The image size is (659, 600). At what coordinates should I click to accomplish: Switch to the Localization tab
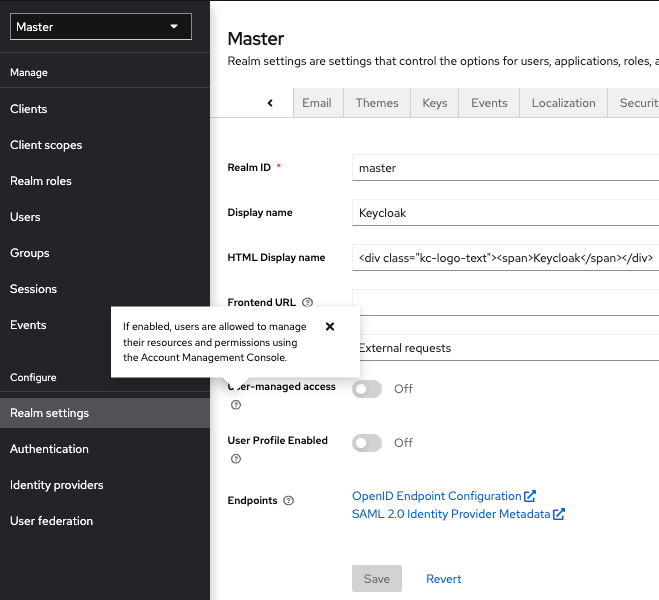[564, 103]
